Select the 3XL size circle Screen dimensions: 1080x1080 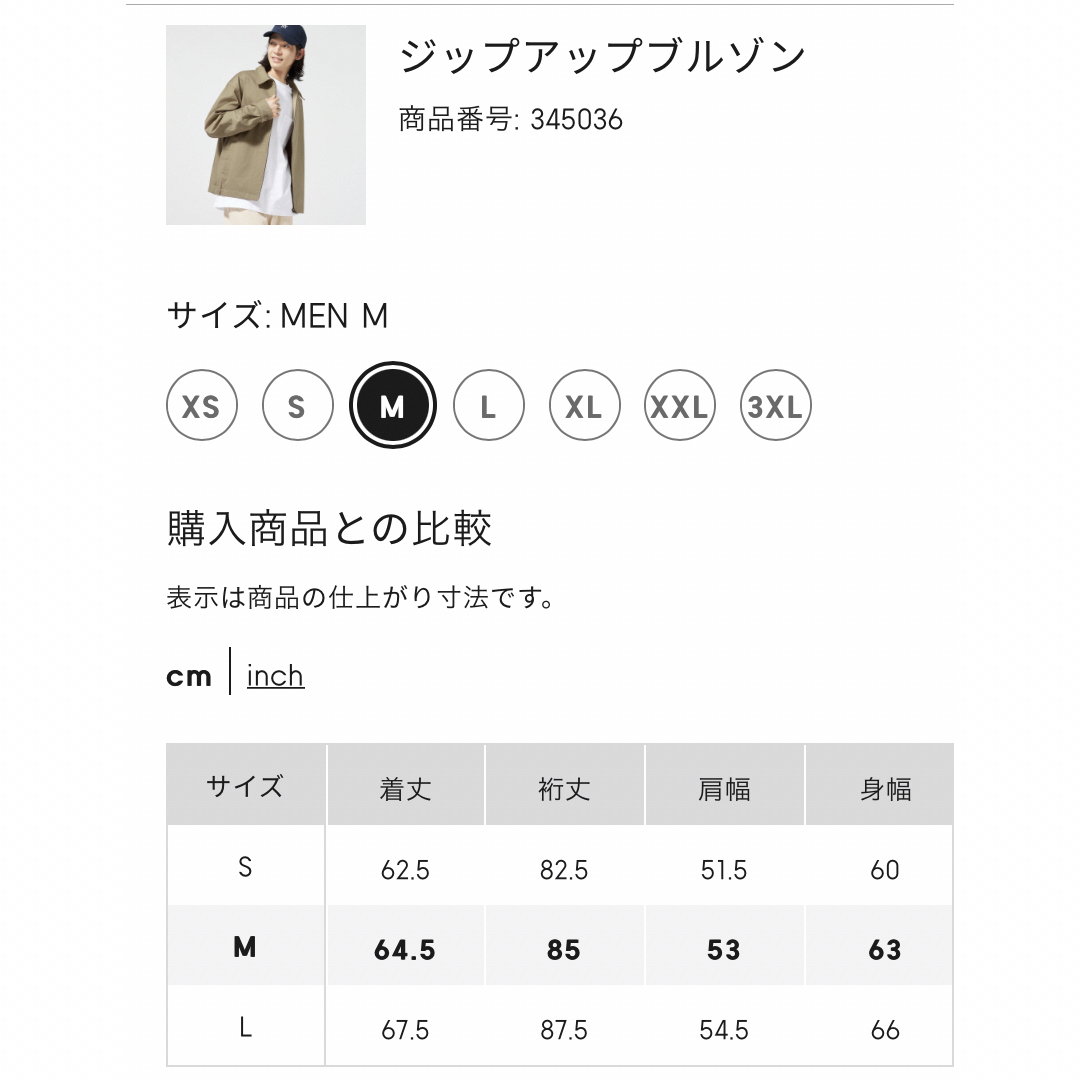tap(776, 405)
